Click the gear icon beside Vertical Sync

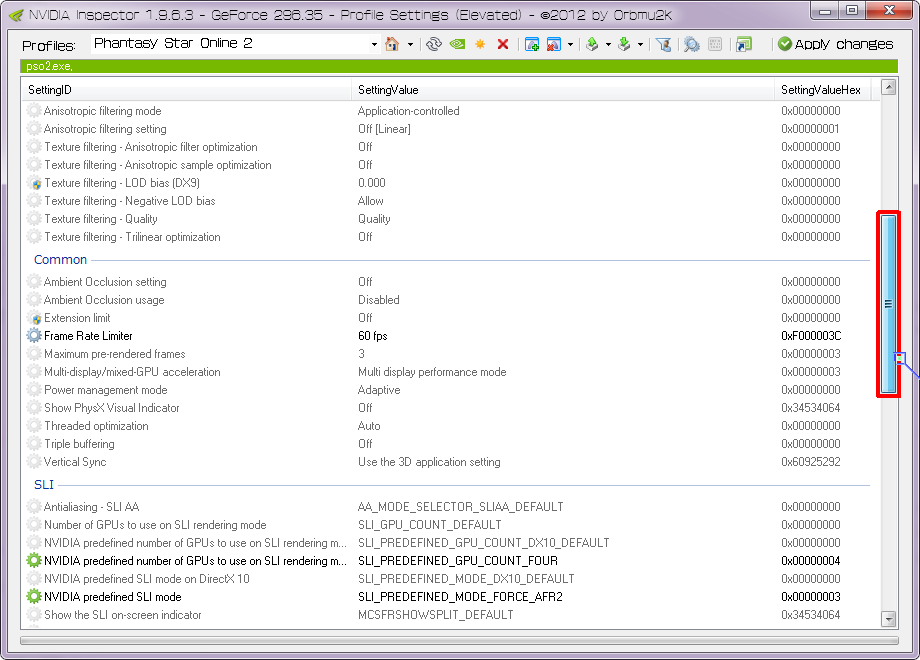34,462
